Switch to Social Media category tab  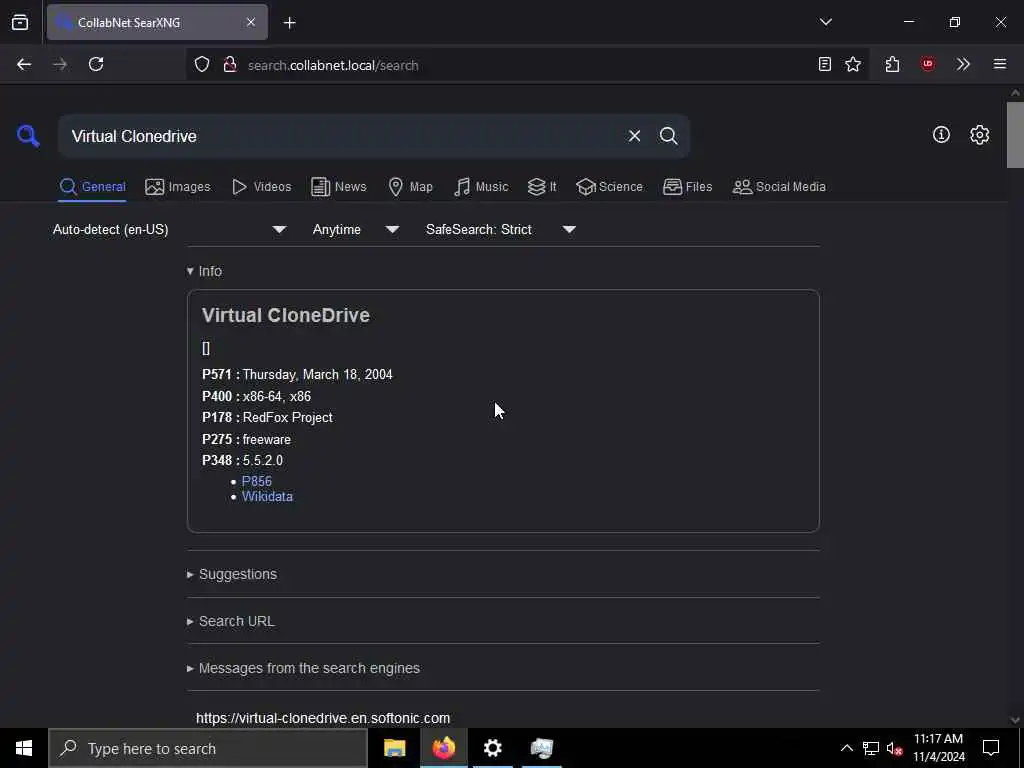[x=779, y=187]
